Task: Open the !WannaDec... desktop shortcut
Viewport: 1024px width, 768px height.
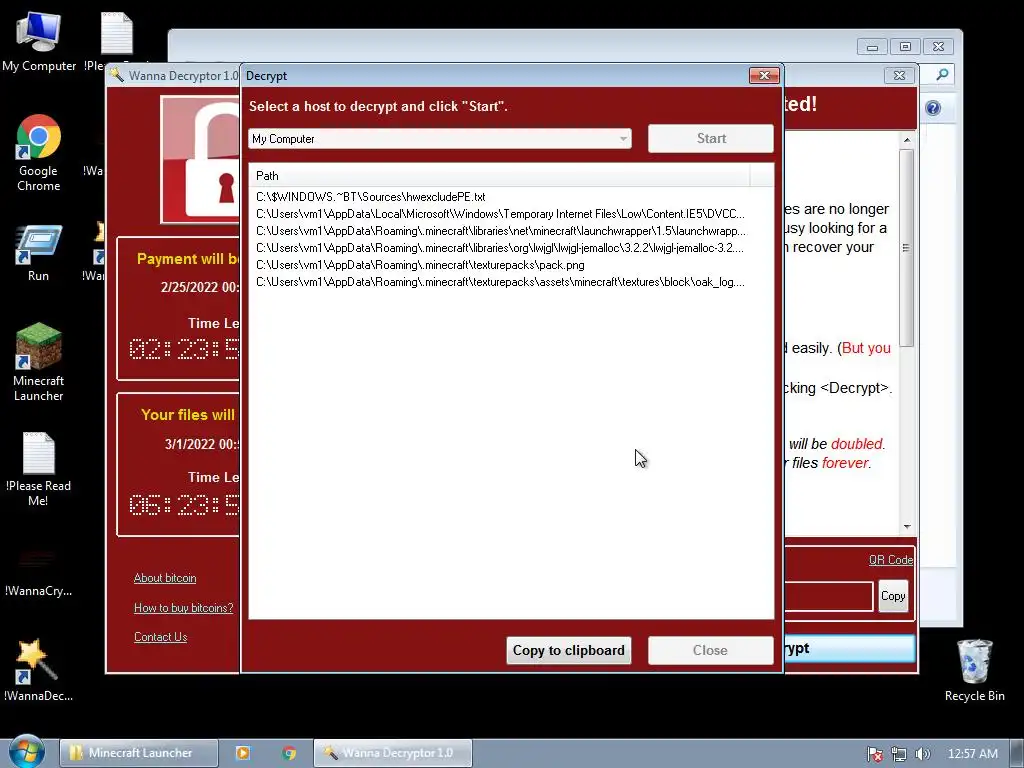Action: (x=39, y=669)
